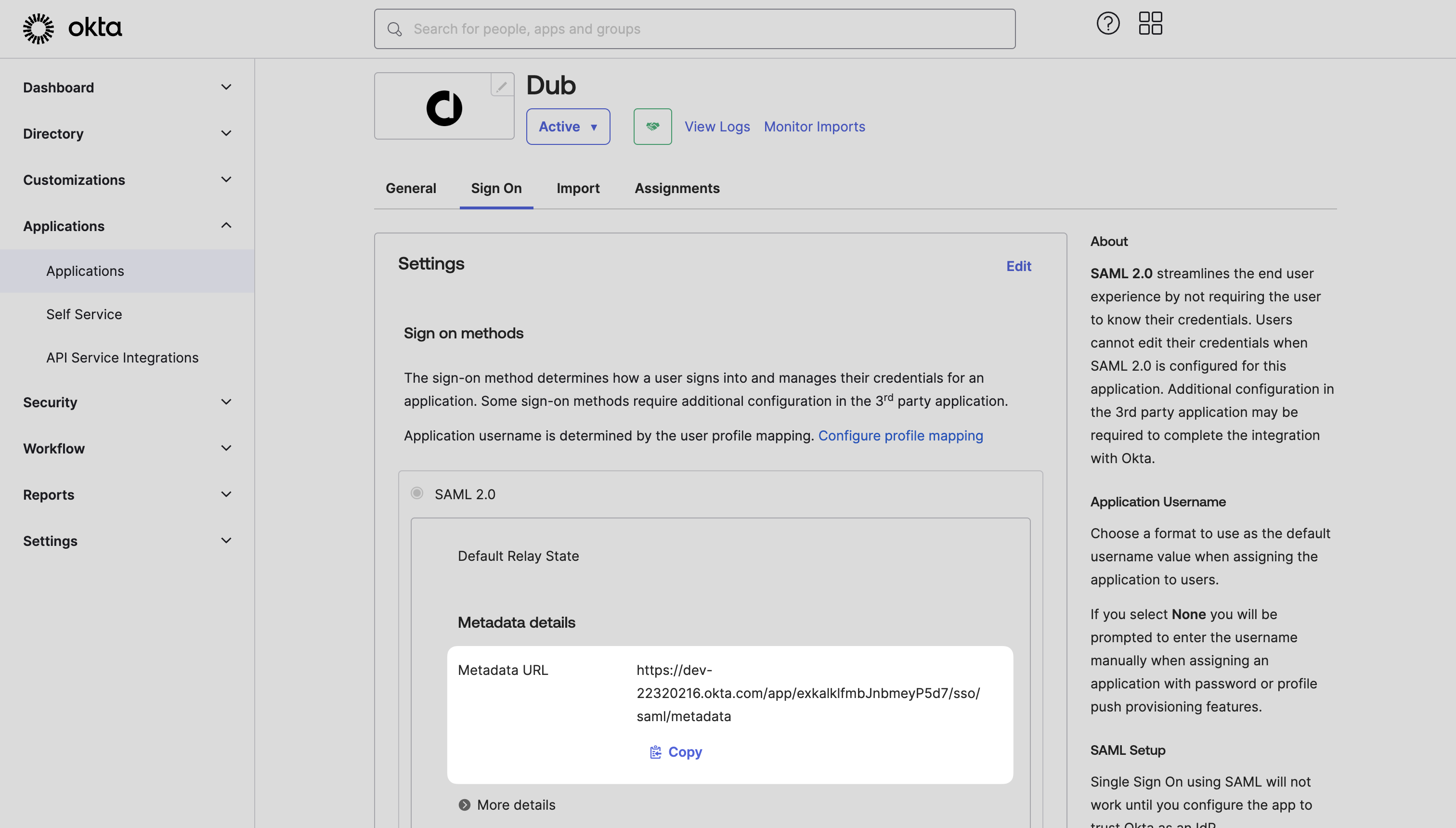Image resolution: width=1456 pixels, height=828 pixels.
Task: Collapse the Dashboard sidebar section
Action: [x=226, y=86]
